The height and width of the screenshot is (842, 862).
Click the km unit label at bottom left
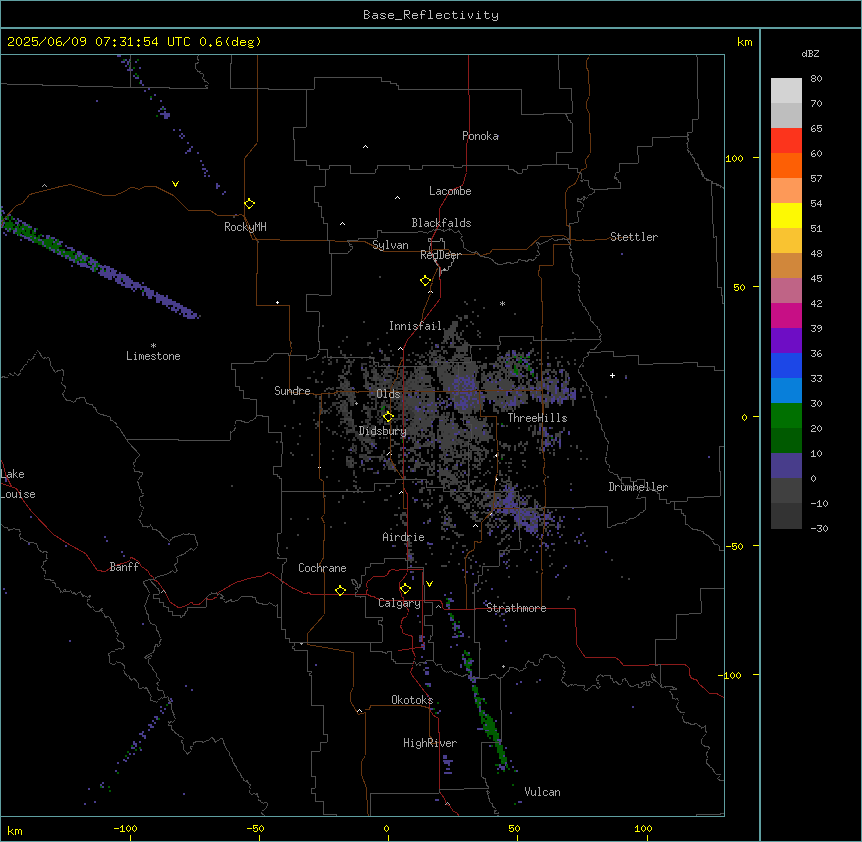15,830
